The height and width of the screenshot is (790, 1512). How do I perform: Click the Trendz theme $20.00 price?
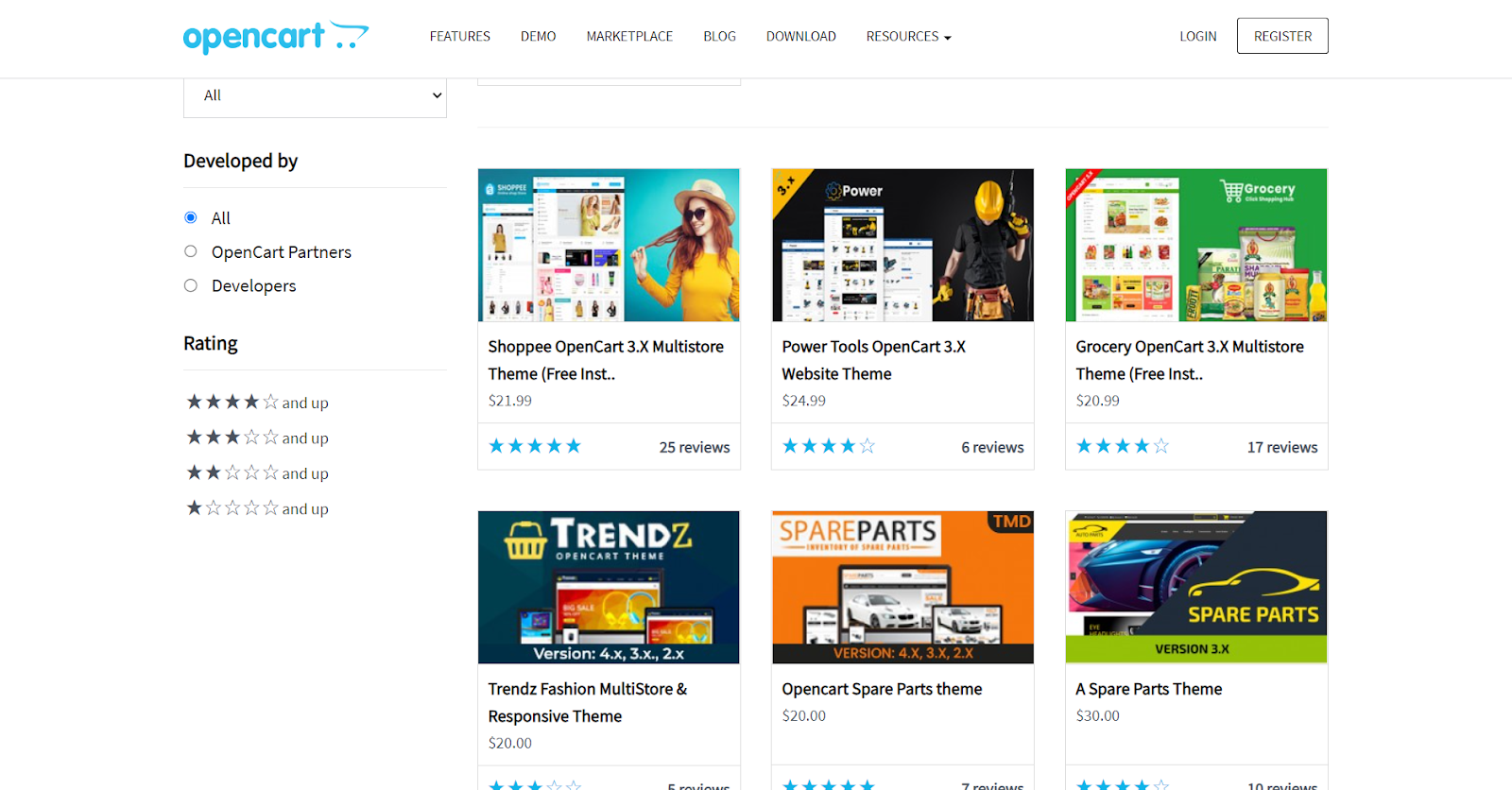510,744
